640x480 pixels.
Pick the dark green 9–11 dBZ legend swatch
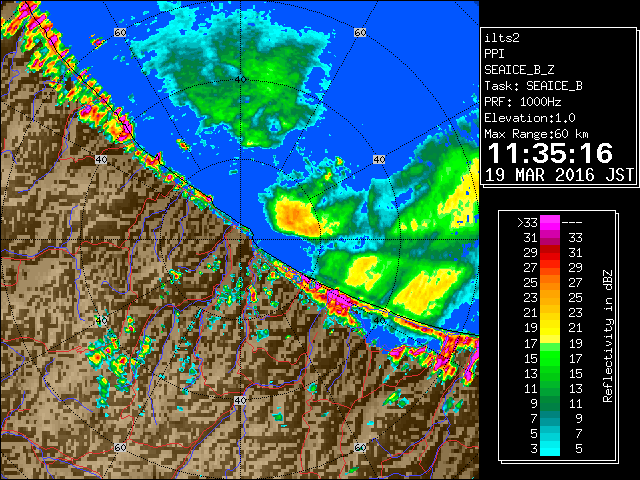550,403
